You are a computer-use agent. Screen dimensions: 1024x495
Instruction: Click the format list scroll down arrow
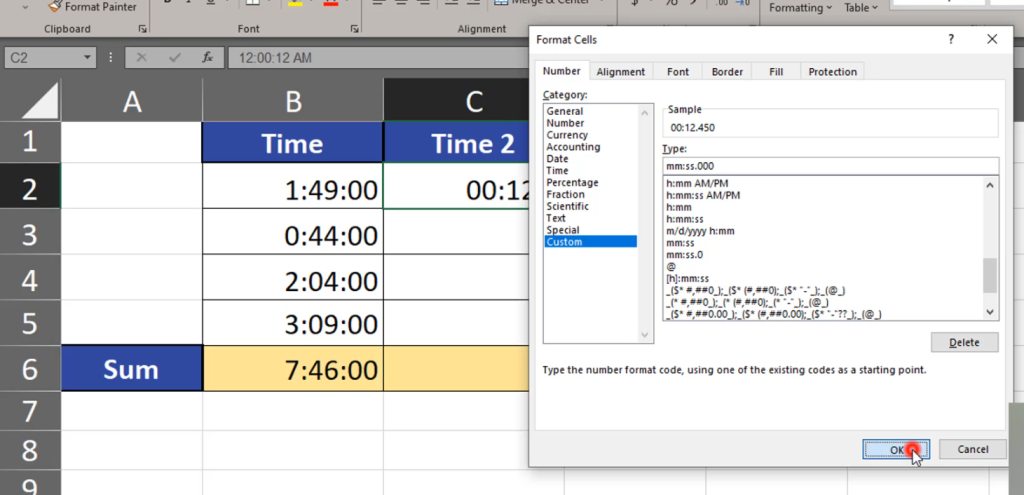coord(990,312)
